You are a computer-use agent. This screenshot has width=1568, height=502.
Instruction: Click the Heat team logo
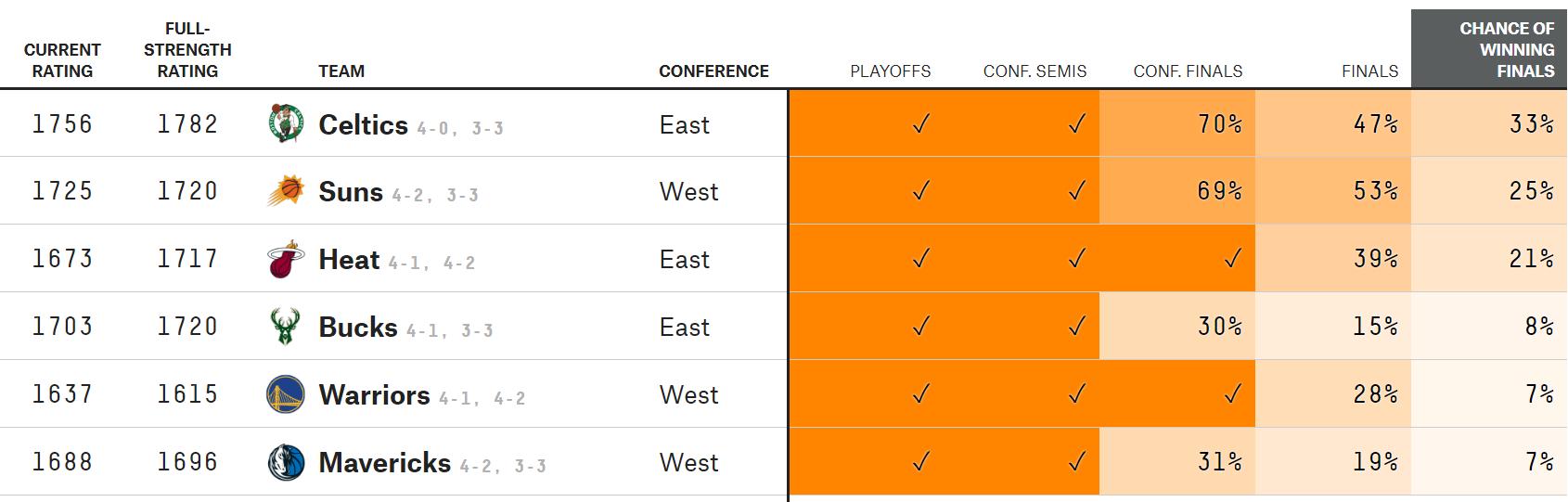285,259
